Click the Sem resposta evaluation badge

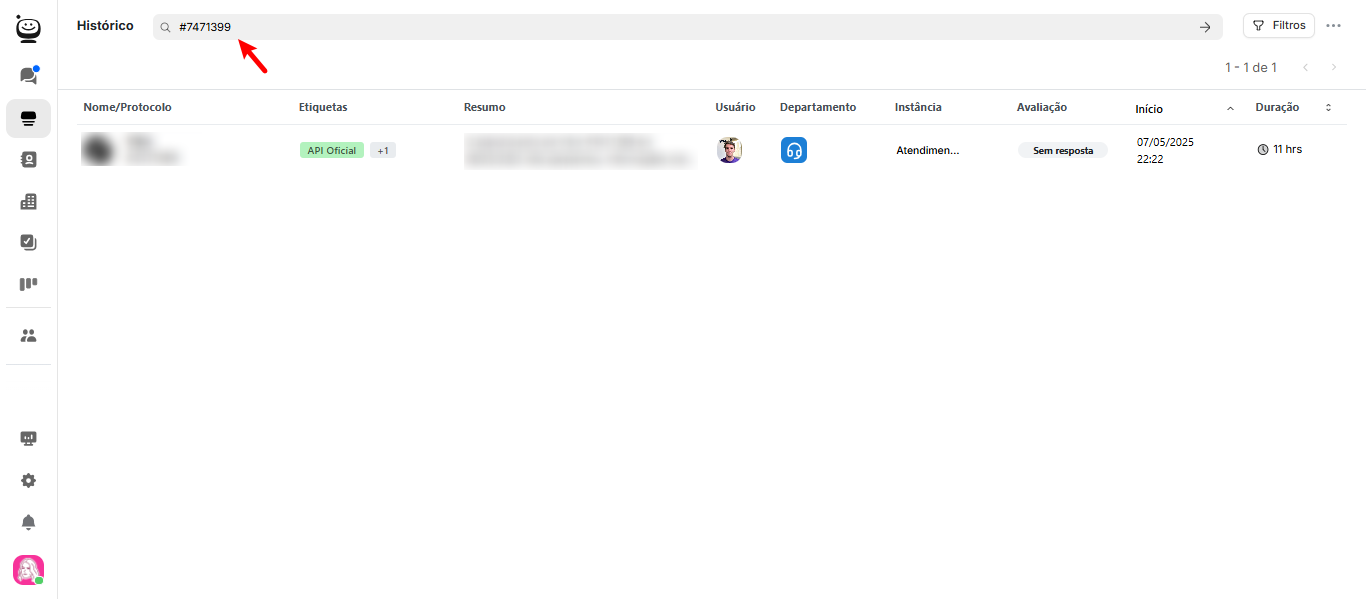[1062, 150]
